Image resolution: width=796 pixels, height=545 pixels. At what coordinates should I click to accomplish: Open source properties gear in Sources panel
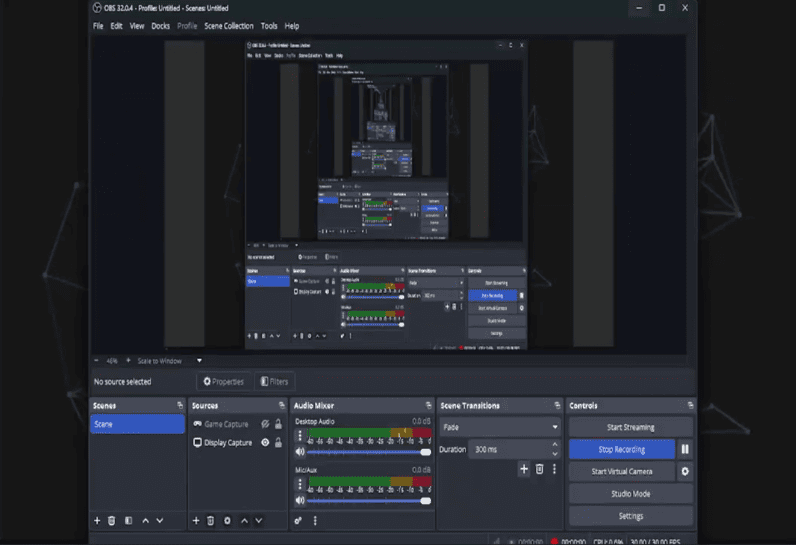click(227, 520)
